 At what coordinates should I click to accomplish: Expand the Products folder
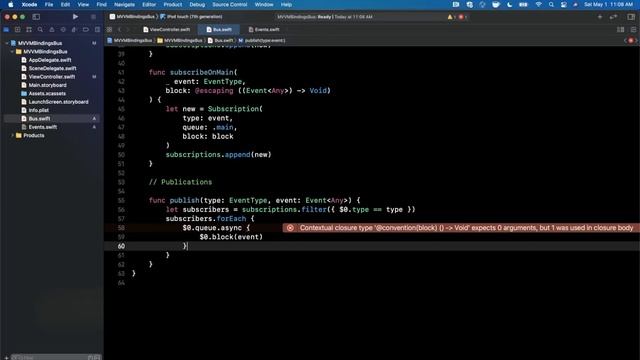[x=12, y=135]
